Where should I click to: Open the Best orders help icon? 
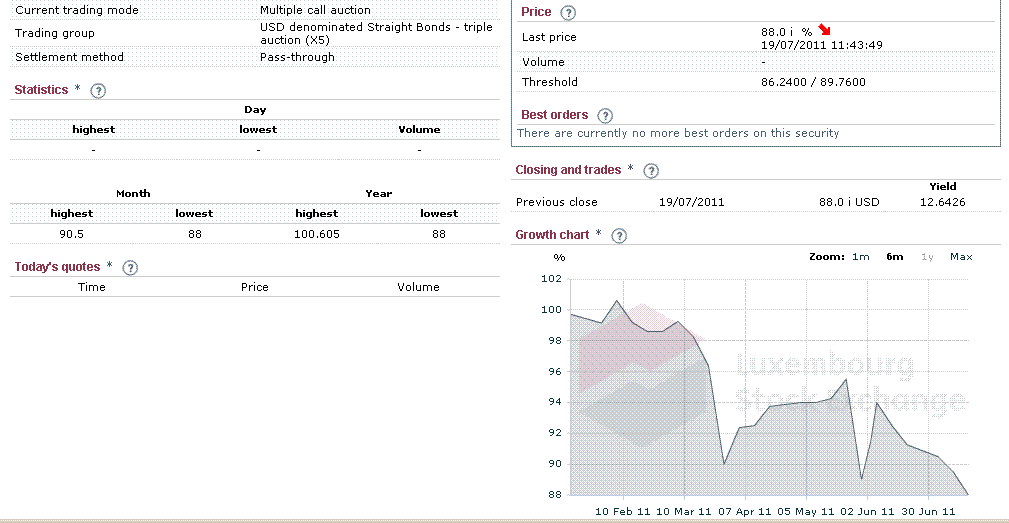(604, 116)
